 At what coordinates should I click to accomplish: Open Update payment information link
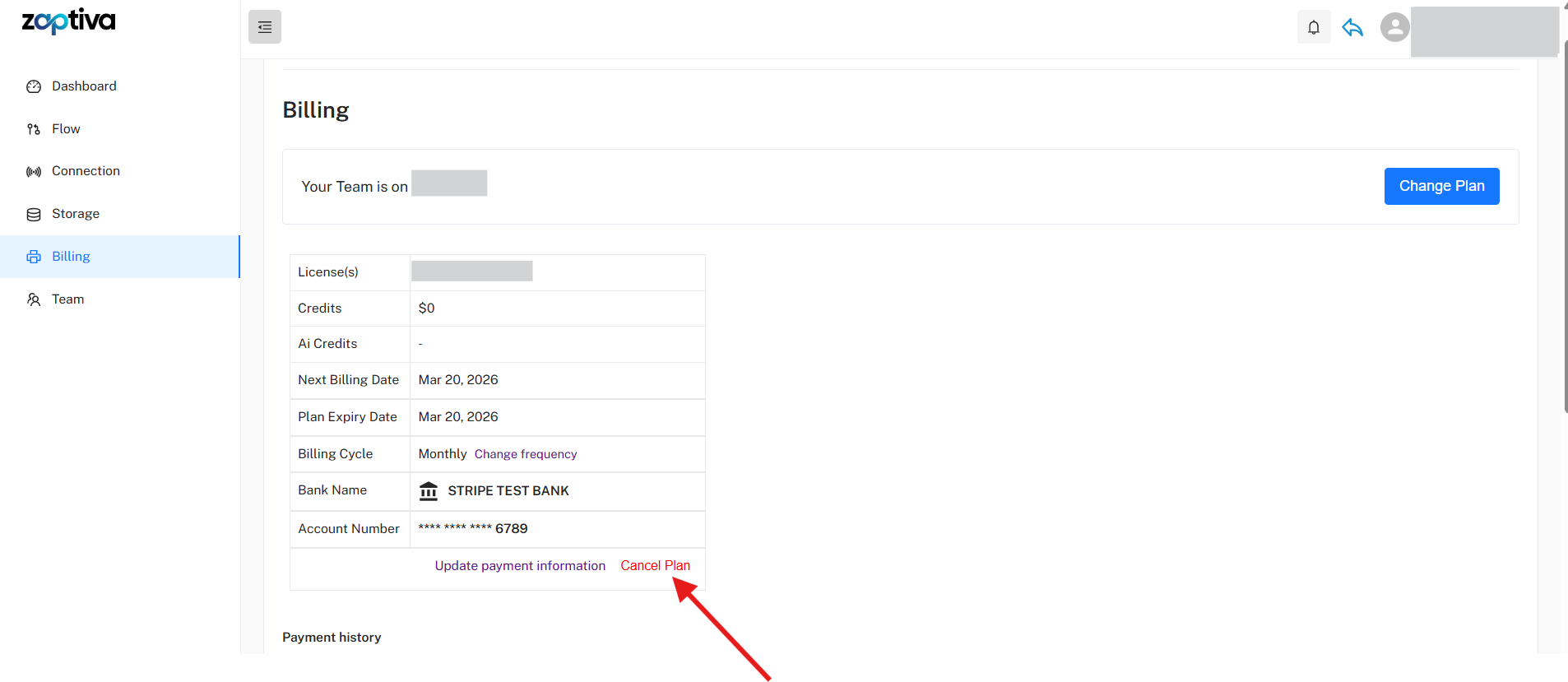(x=520, y=566)
